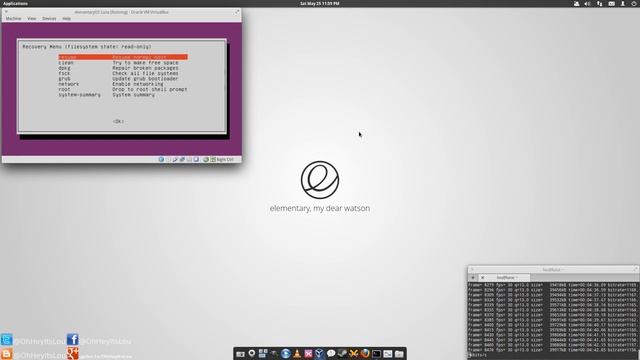Launch Steam from dock
The width and height of the screenshot is (640, 360).
pyautogui.click(x=342, y=353)
